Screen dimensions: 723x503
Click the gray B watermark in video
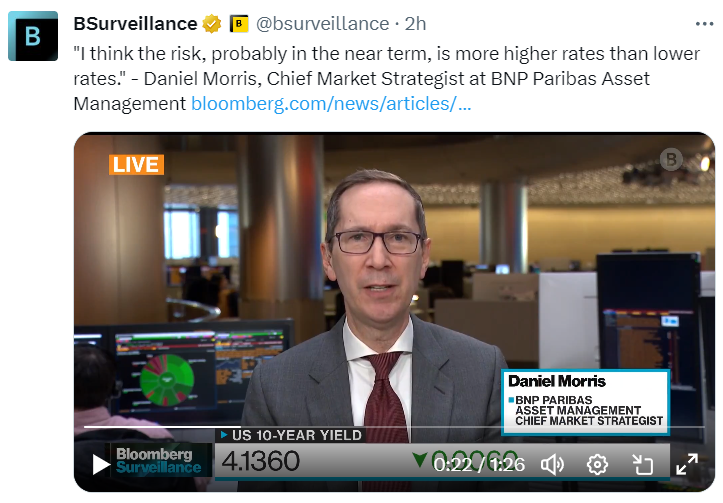click(671, 160)
